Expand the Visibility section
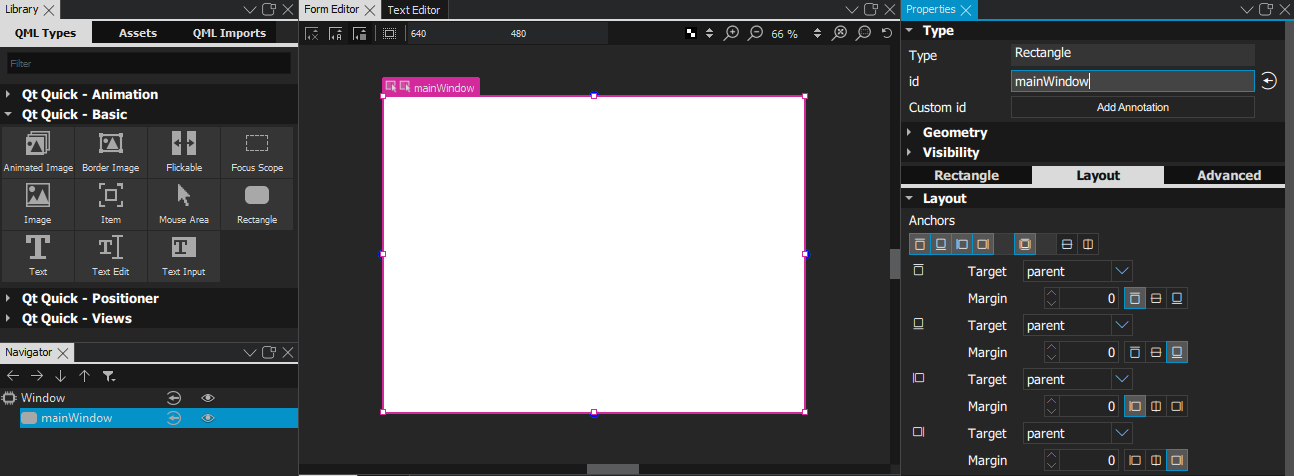 pos(1092,152)
